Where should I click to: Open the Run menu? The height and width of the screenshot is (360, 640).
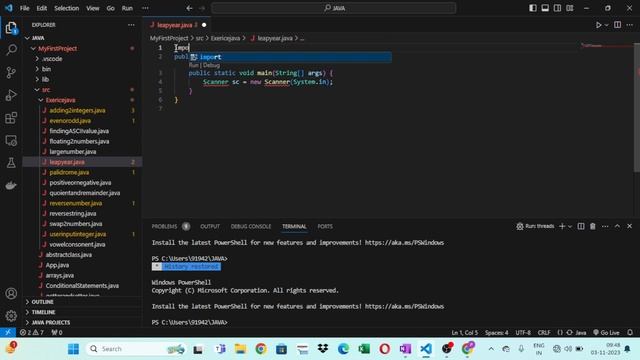[x=127, y=8]
